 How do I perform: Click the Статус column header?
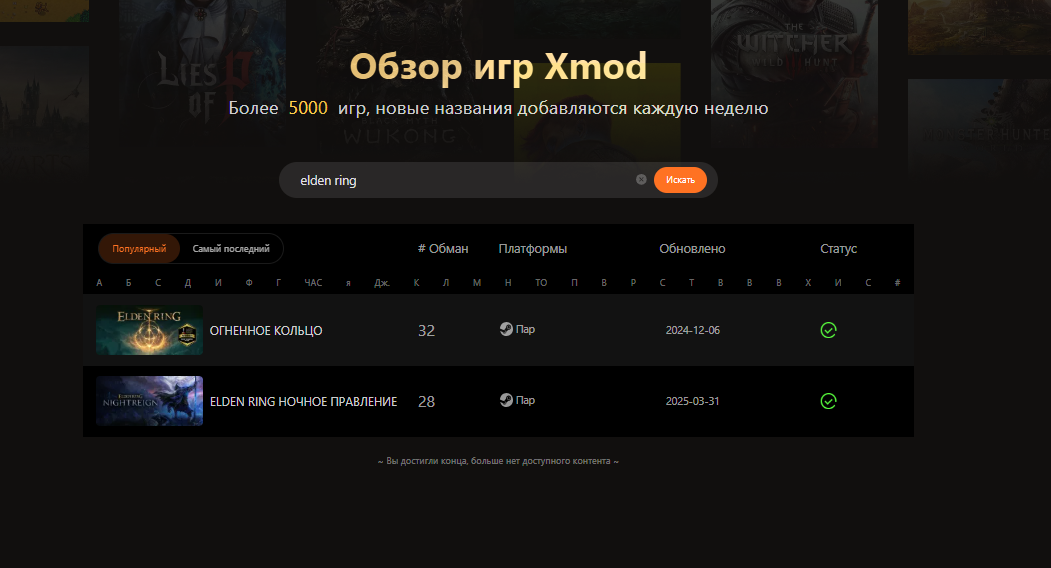839,249
